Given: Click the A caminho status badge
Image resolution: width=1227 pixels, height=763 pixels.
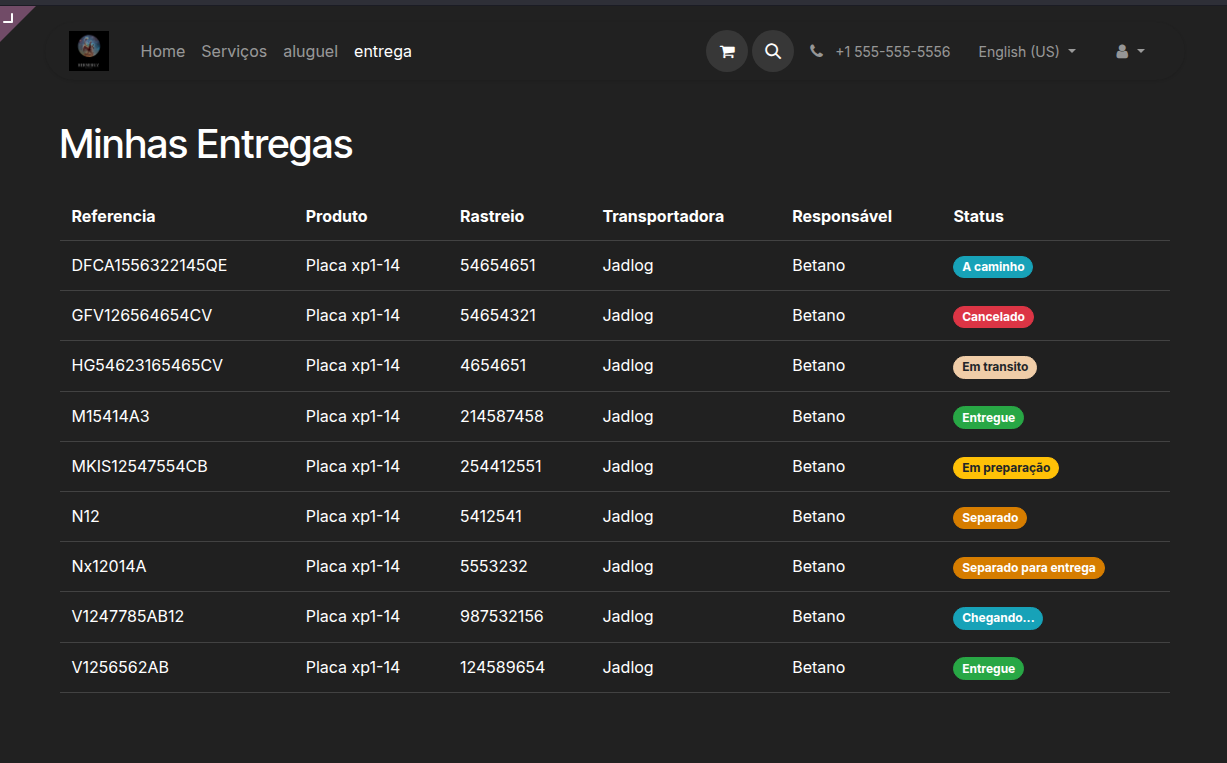Looking at the screenshot, I should [x=992, y=267].
